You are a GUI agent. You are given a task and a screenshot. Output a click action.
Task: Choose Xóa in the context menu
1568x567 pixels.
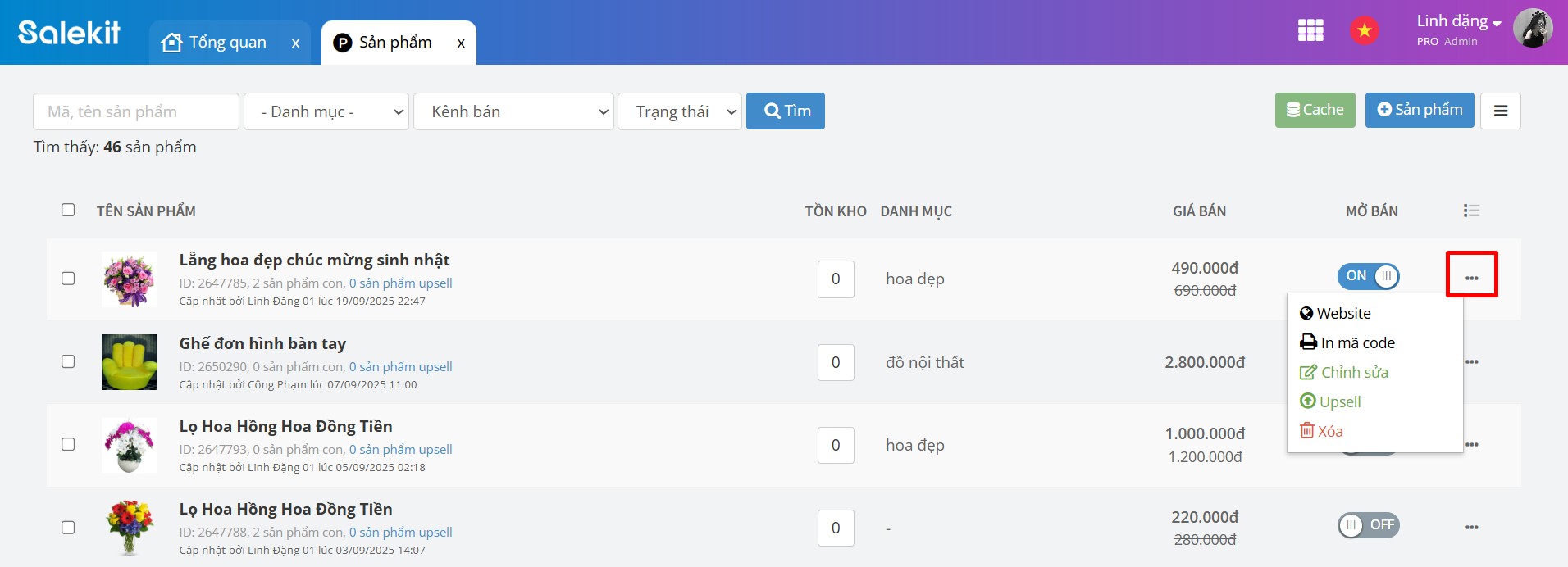pyautogui.click(x=1329, y=432)
